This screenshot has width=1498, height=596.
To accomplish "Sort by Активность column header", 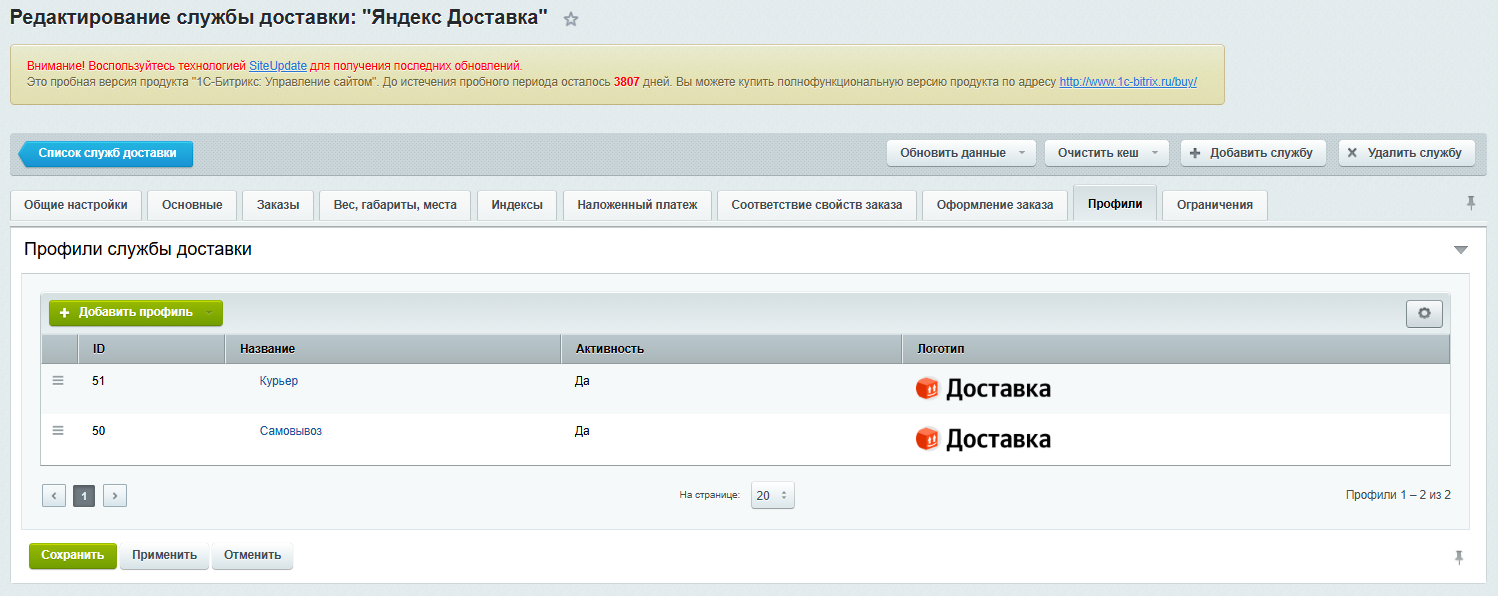I will click(x=731, y=349).
